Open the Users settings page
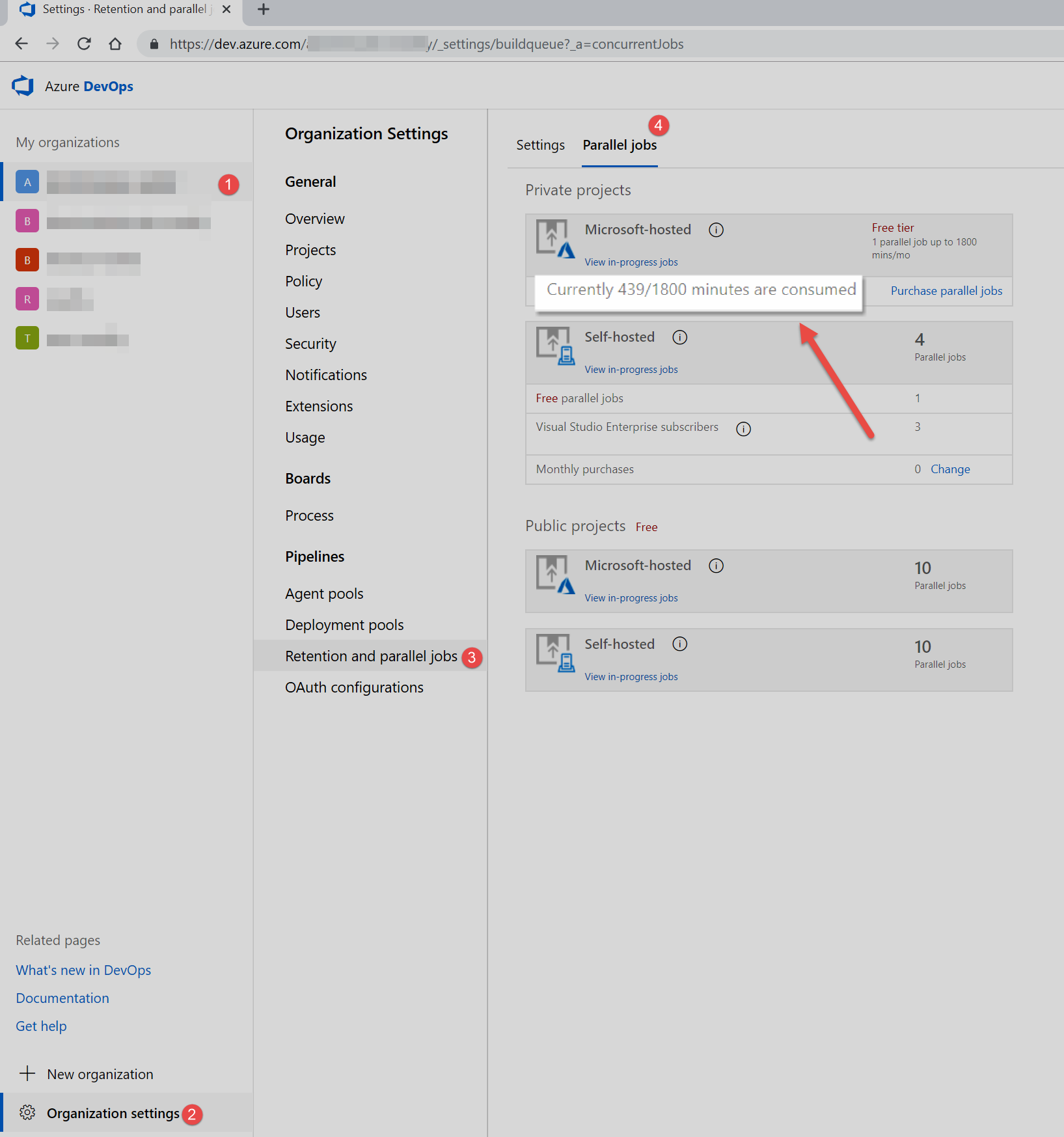The width and height of the screenshot is (1064, 1137). [303, 312]
